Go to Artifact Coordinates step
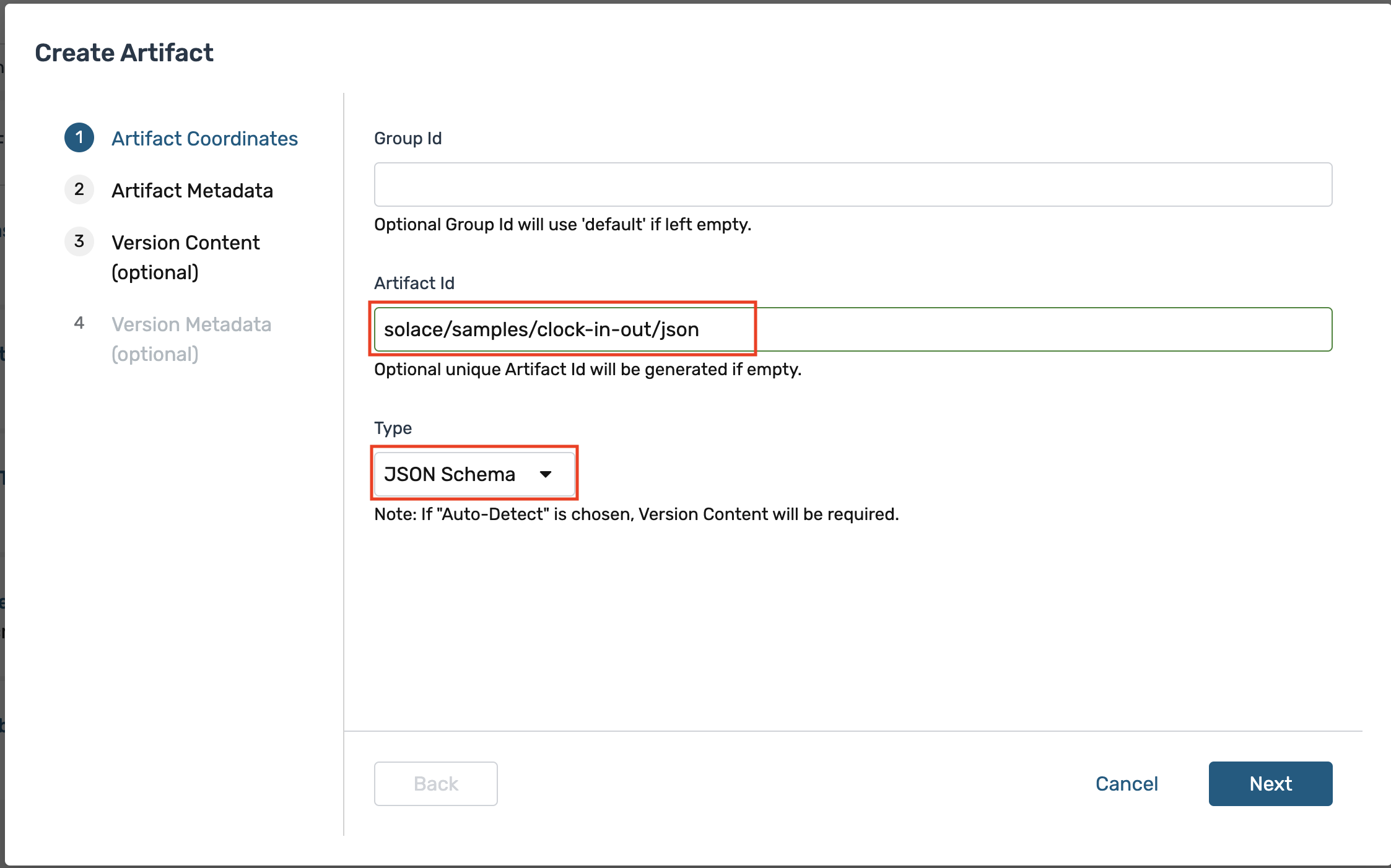This screenshot has width=1391, height=868. click(x=204, y=139)
